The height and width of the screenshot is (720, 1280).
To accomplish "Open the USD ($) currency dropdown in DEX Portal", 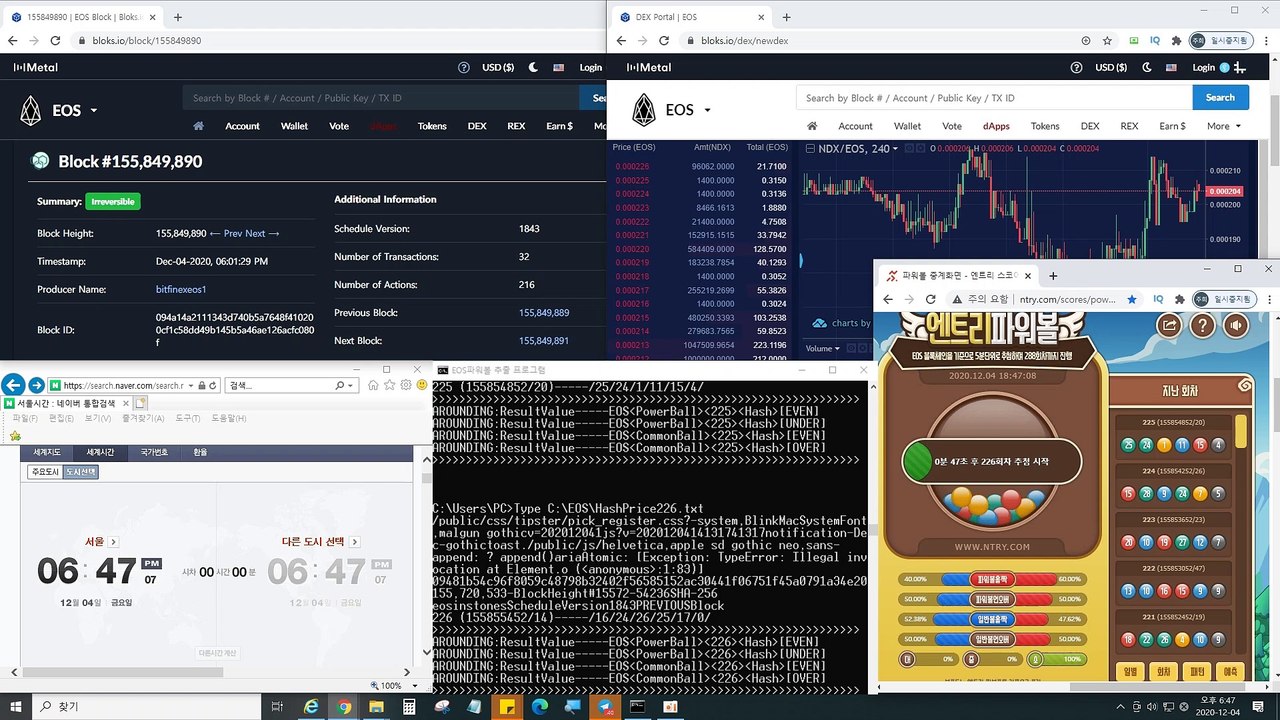I will 1111,68.
